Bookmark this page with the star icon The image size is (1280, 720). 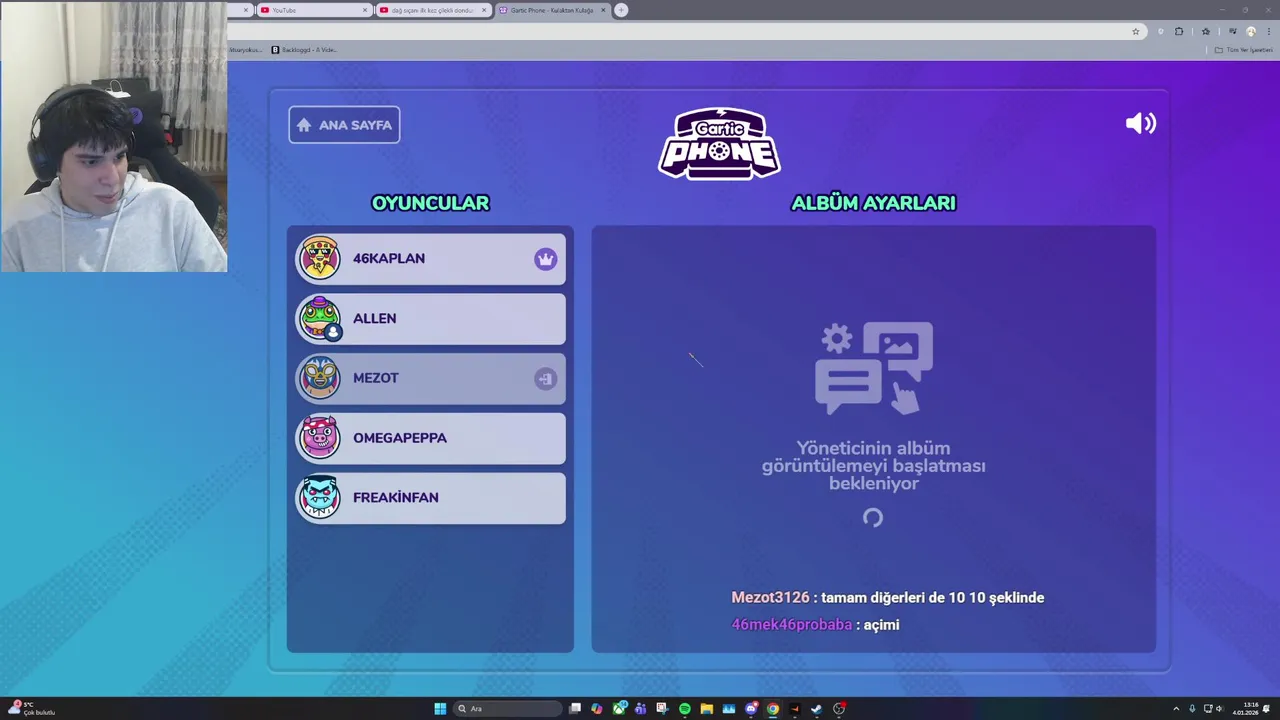[1136, 31]
